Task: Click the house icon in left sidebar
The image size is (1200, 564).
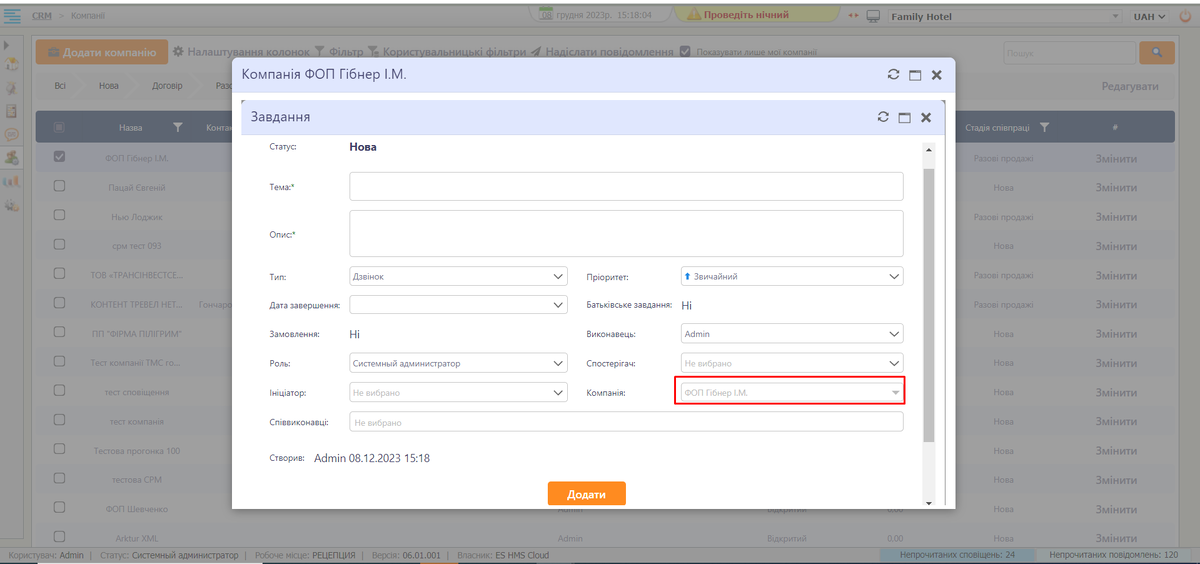Action: tap(12, 65)
